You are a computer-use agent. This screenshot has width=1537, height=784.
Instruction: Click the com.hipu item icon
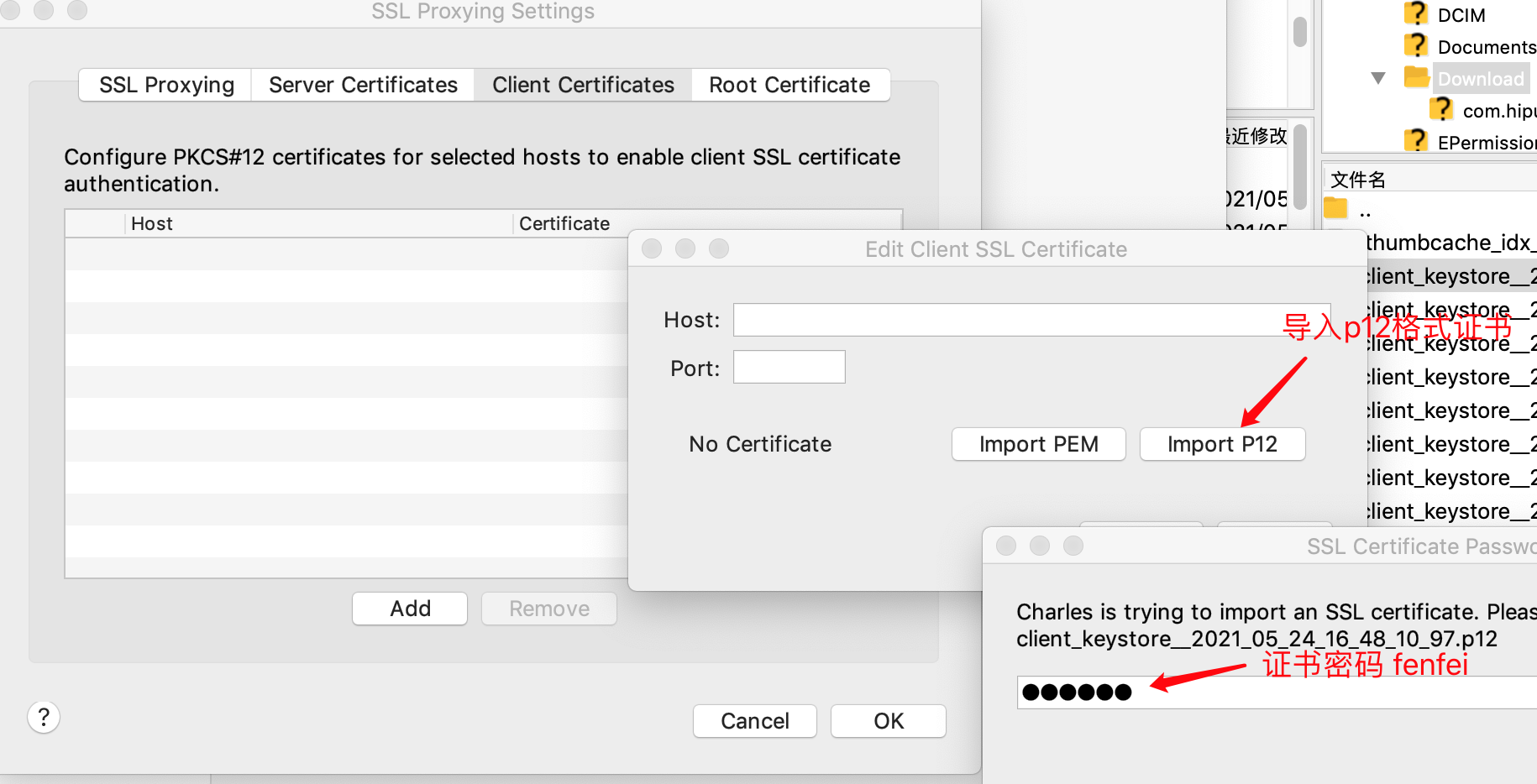(1441, 110)
